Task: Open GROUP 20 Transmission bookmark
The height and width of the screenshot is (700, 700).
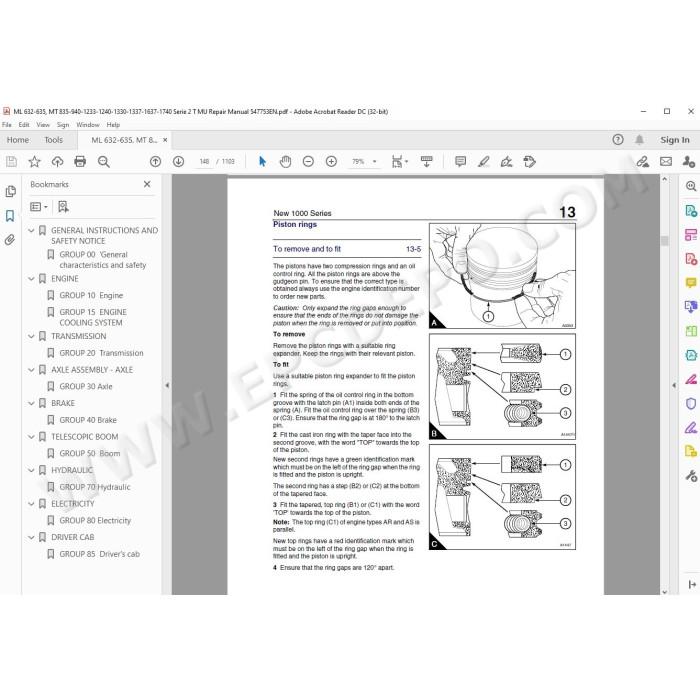Action: 101,353
